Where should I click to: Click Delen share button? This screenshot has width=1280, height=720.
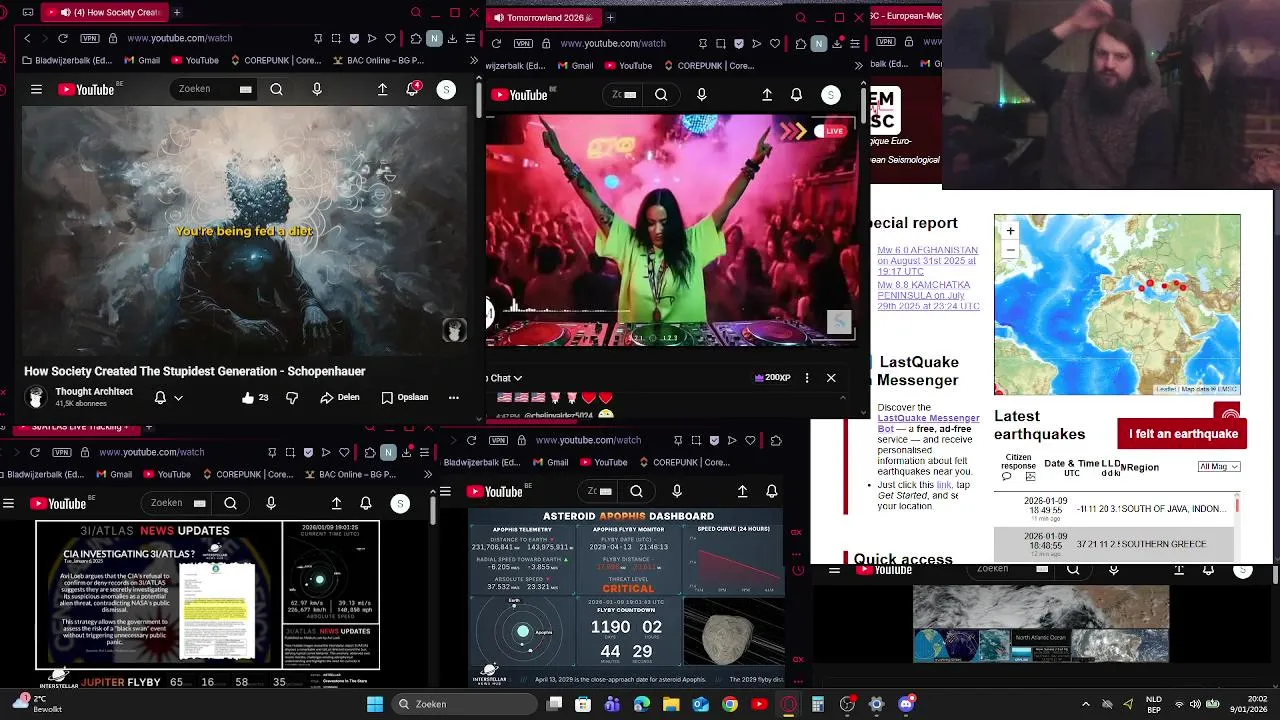point(340,397)
